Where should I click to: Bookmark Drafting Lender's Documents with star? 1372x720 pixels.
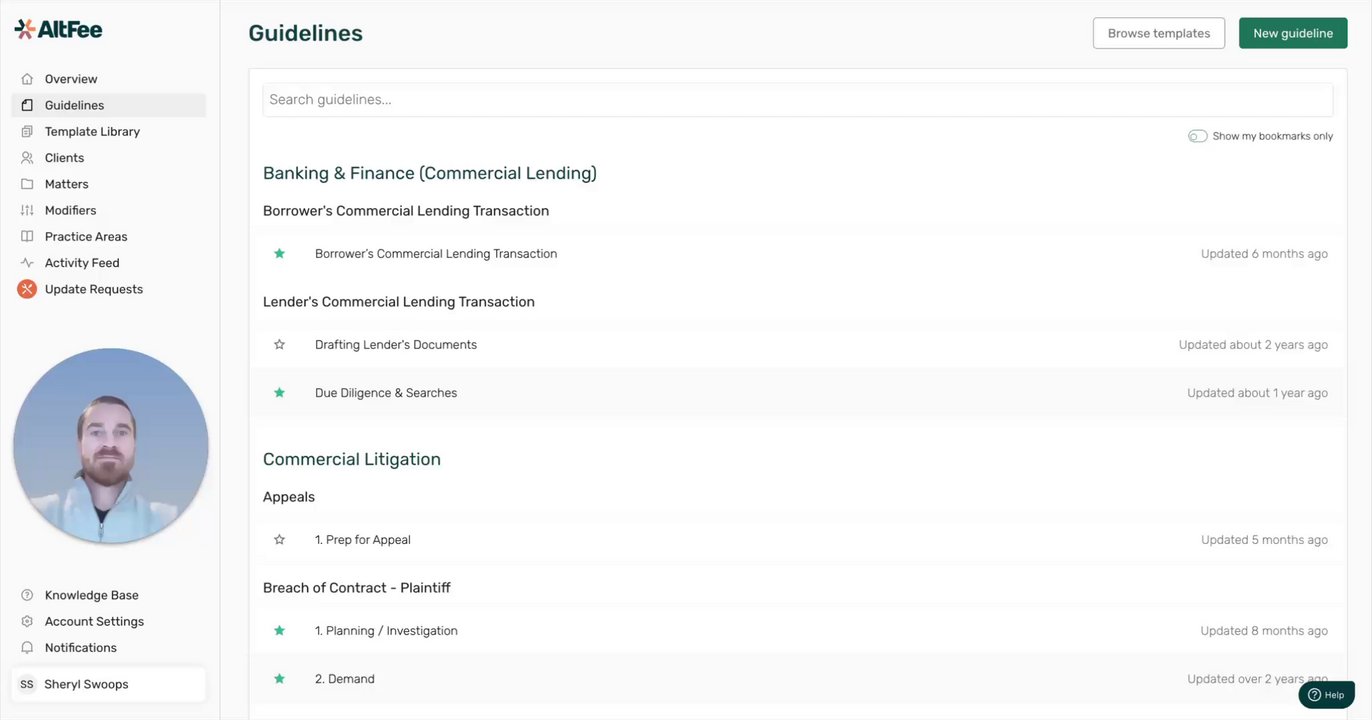tap(280, 345)
